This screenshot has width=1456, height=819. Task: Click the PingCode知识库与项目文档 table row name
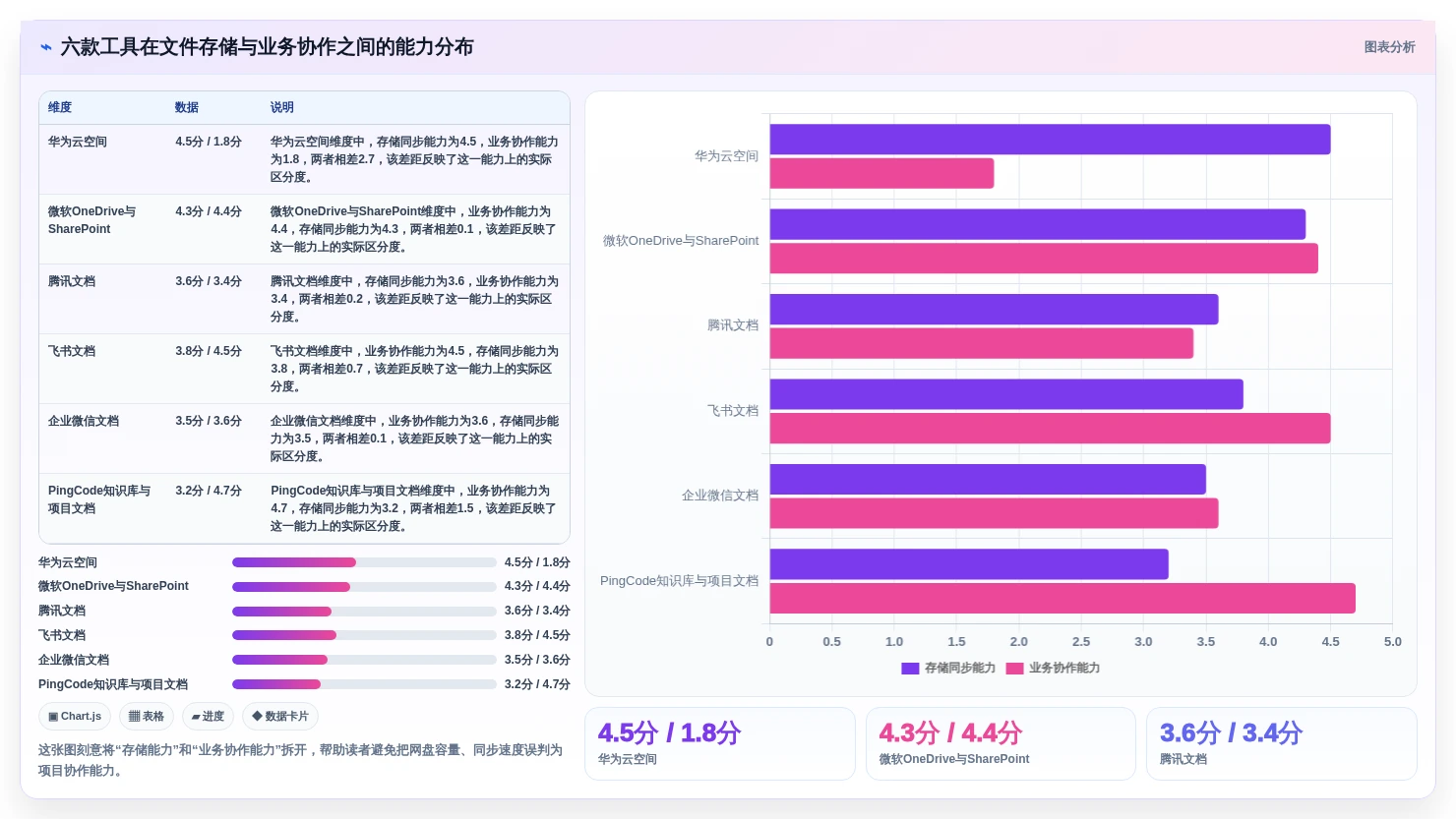[99, 499]
